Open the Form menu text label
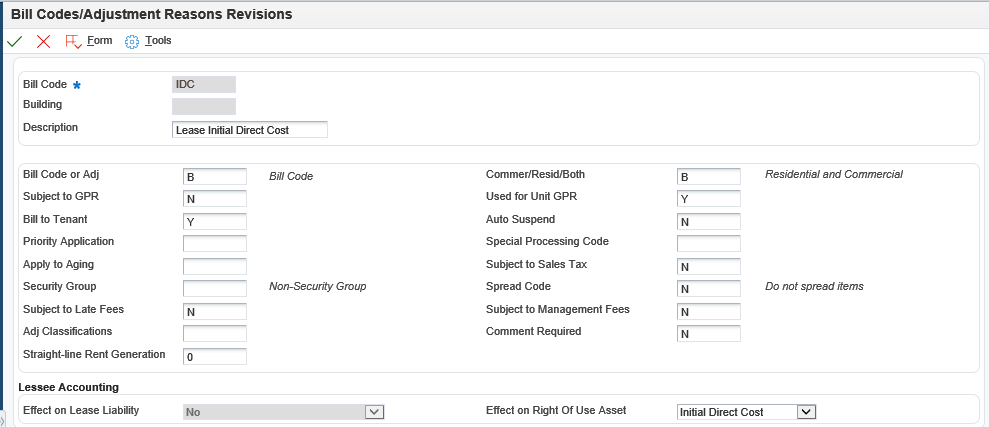The image size is (989, 427). 100,41
